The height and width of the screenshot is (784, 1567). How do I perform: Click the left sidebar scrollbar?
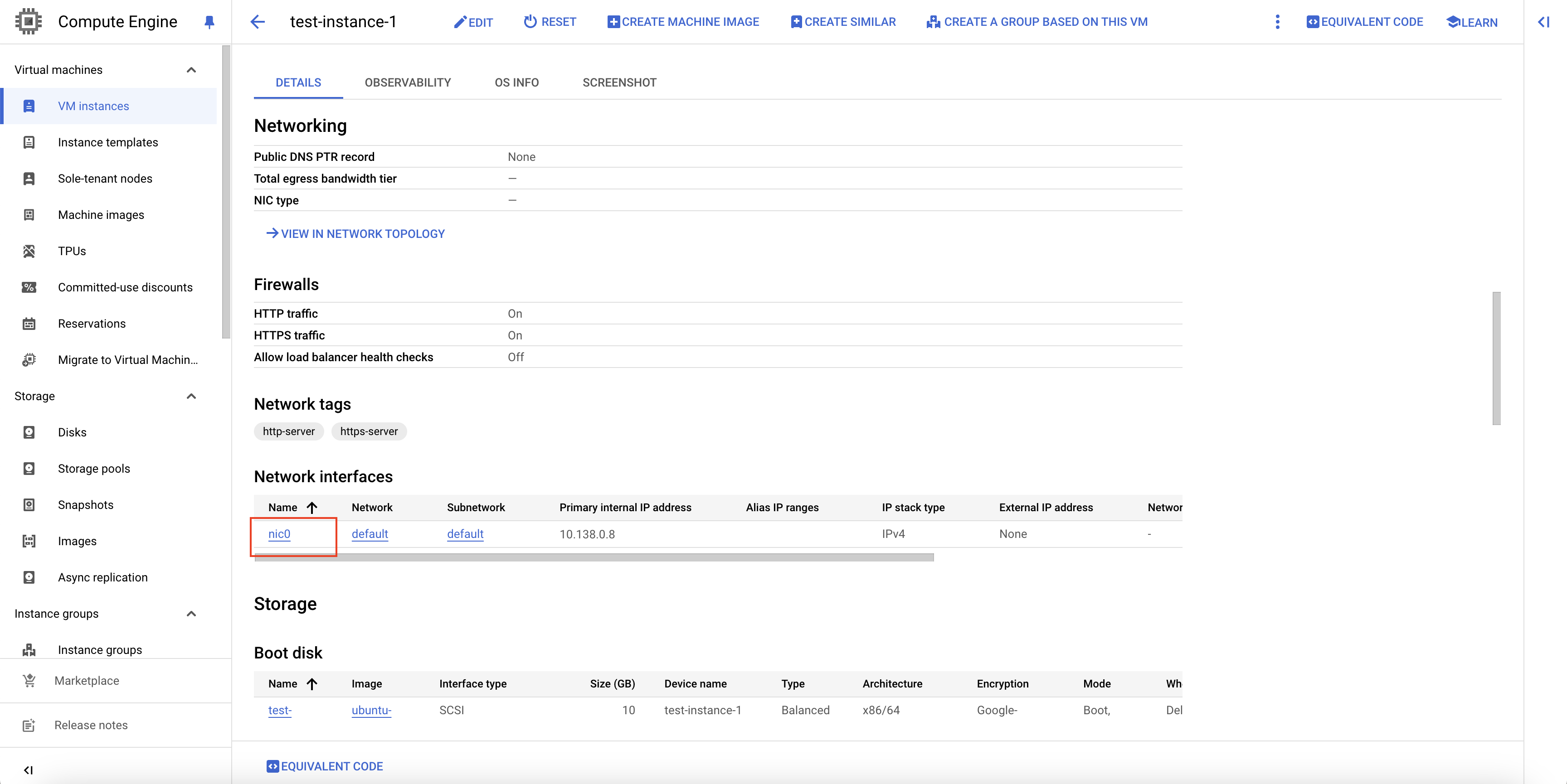click(x=226, y=192)
